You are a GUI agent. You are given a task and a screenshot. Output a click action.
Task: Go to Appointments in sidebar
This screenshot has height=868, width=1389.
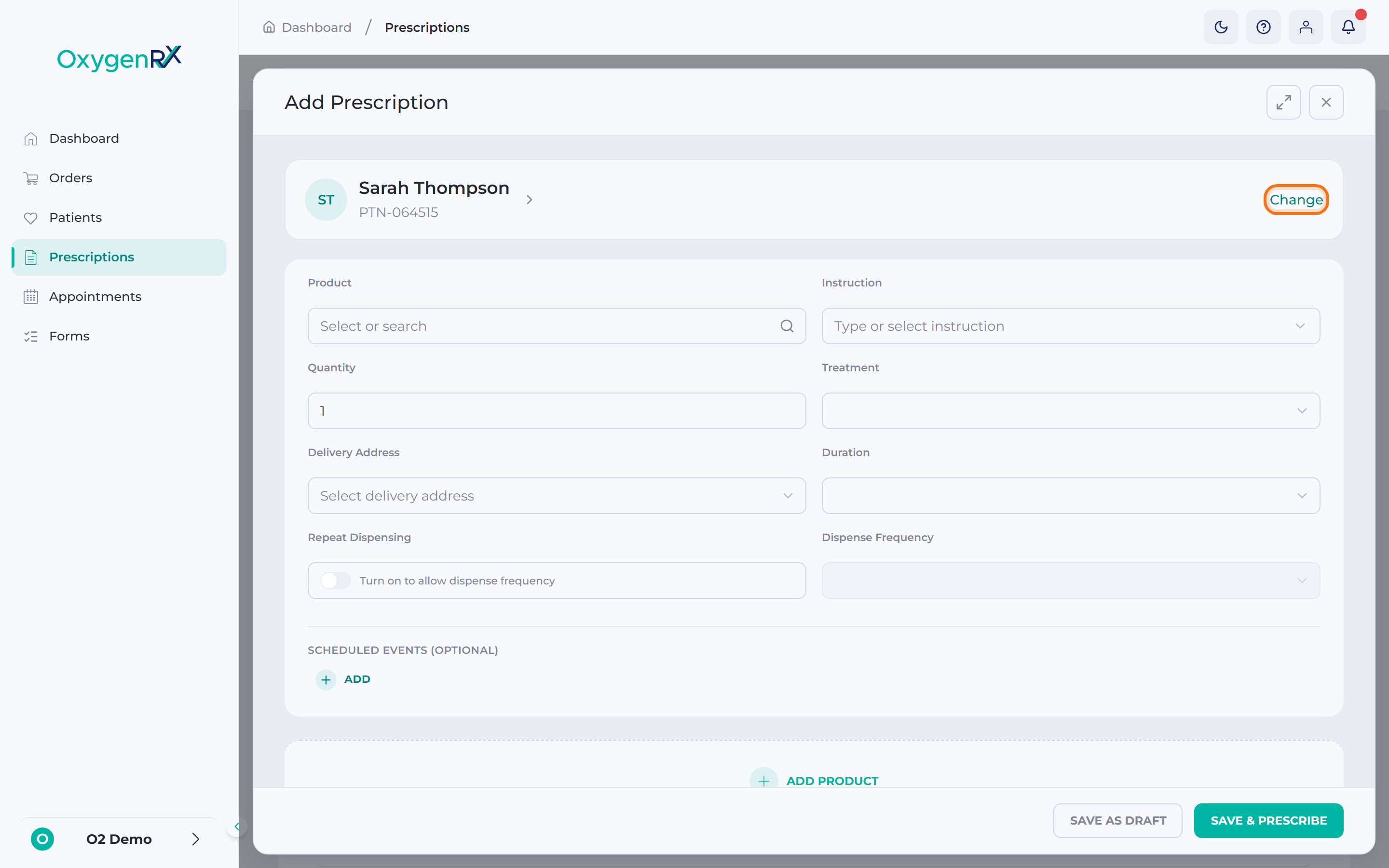point(120,297)
